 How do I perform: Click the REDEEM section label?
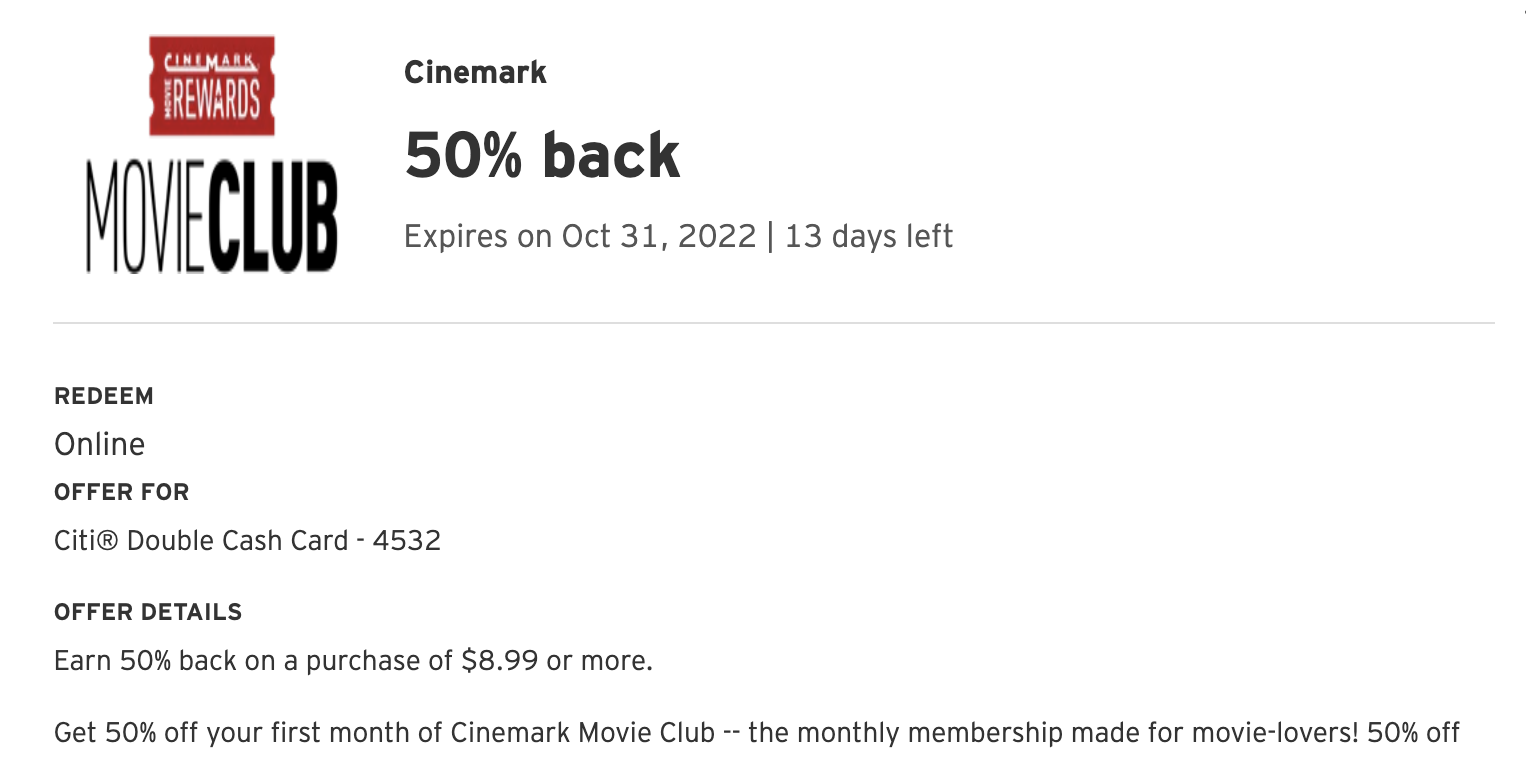[x=104, y=396]
